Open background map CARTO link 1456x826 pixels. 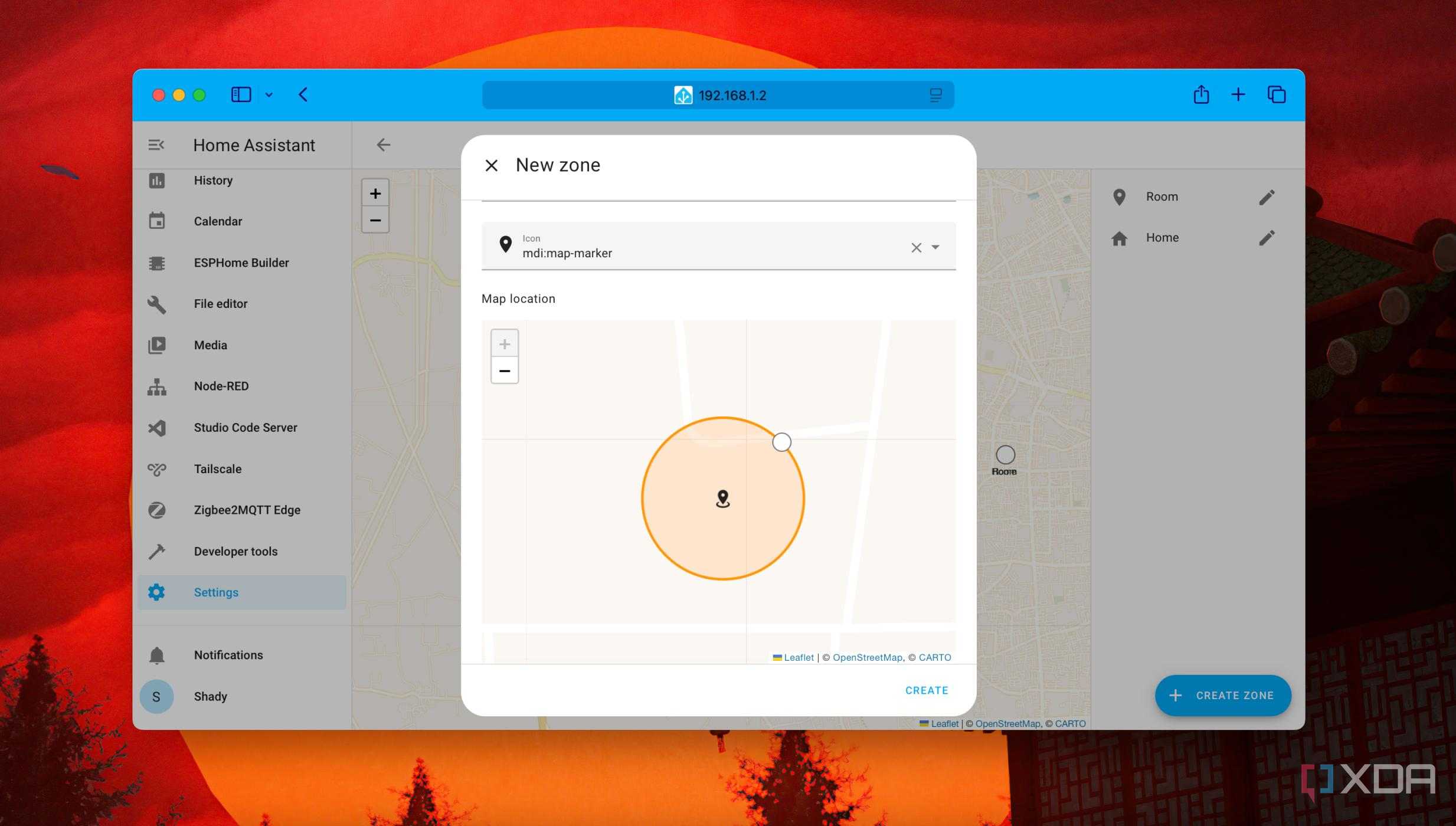point(1070,724)
